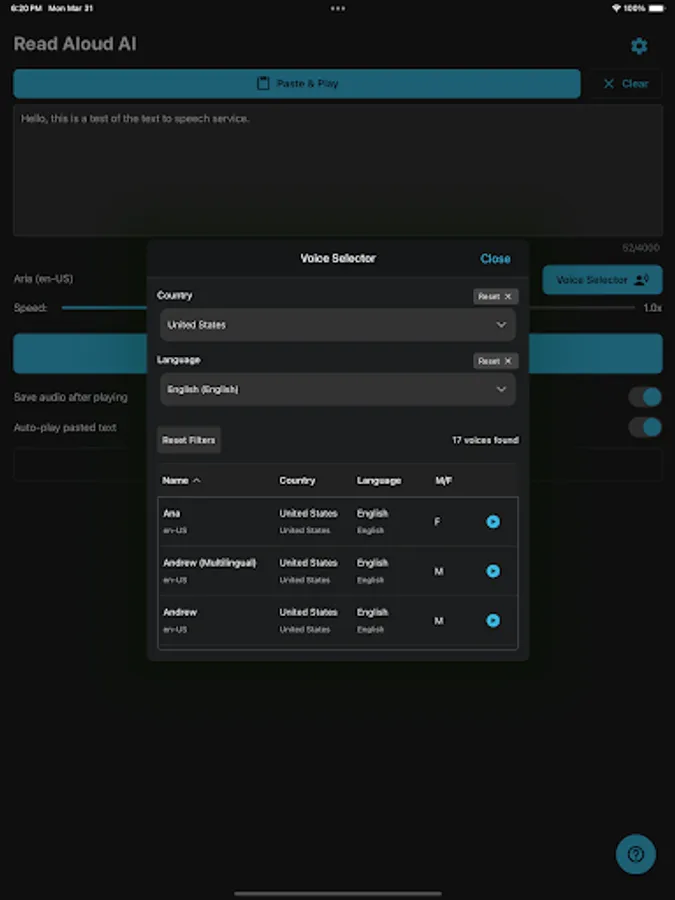The width and height of the screenshot is (675, 900).
Task: Sort voices by Language column header
Action: (x=379, y=480)
